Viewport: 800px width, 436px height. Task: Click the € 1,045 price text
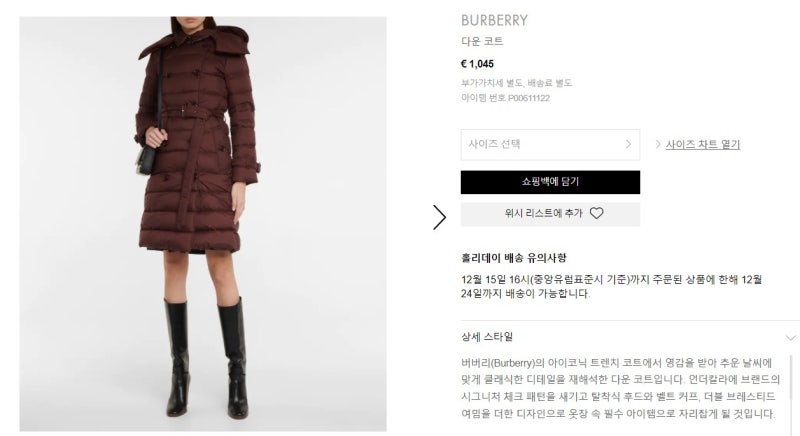pyautogui.click(x=477, y=64)
